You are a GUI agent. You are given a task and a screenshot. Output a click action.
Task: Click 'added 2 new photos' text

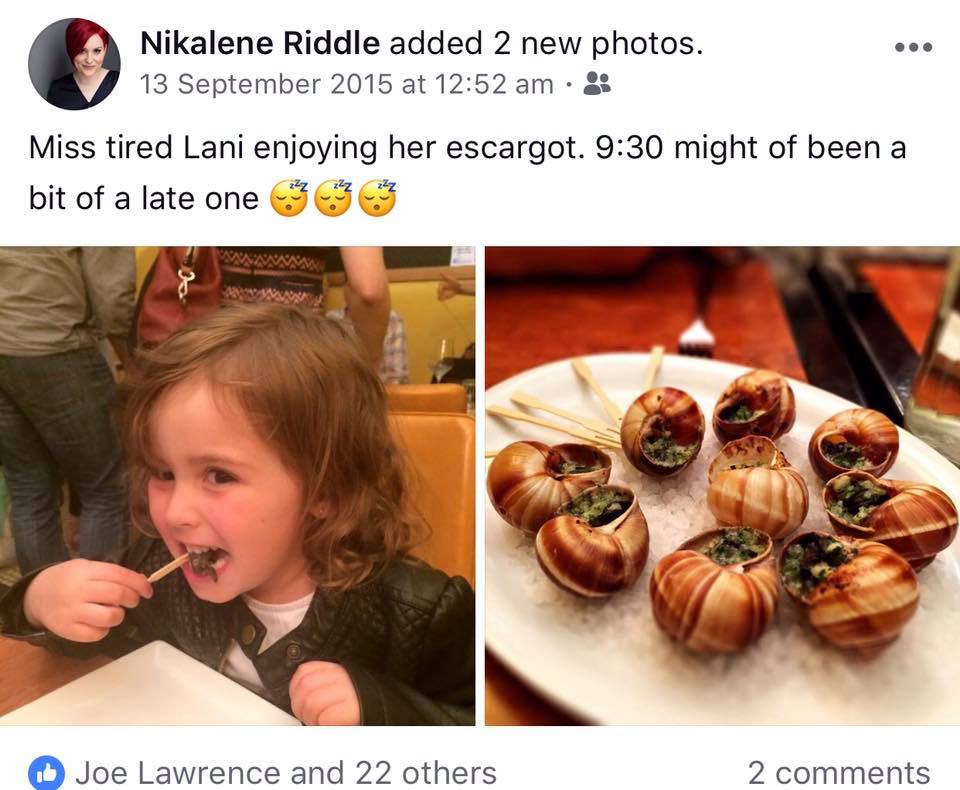click(x=546, y=43)
